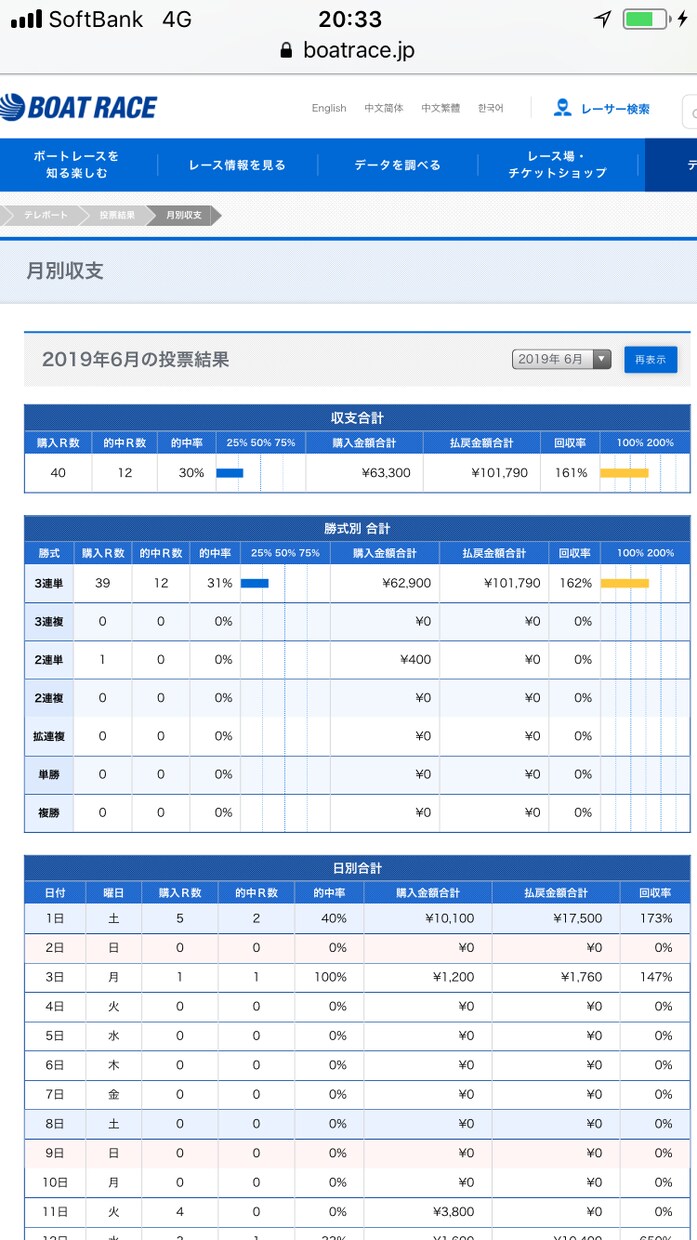Open データを調べる menu
Image resolution: width=697 pixels, height=1240 pixels.
[397, 165]
